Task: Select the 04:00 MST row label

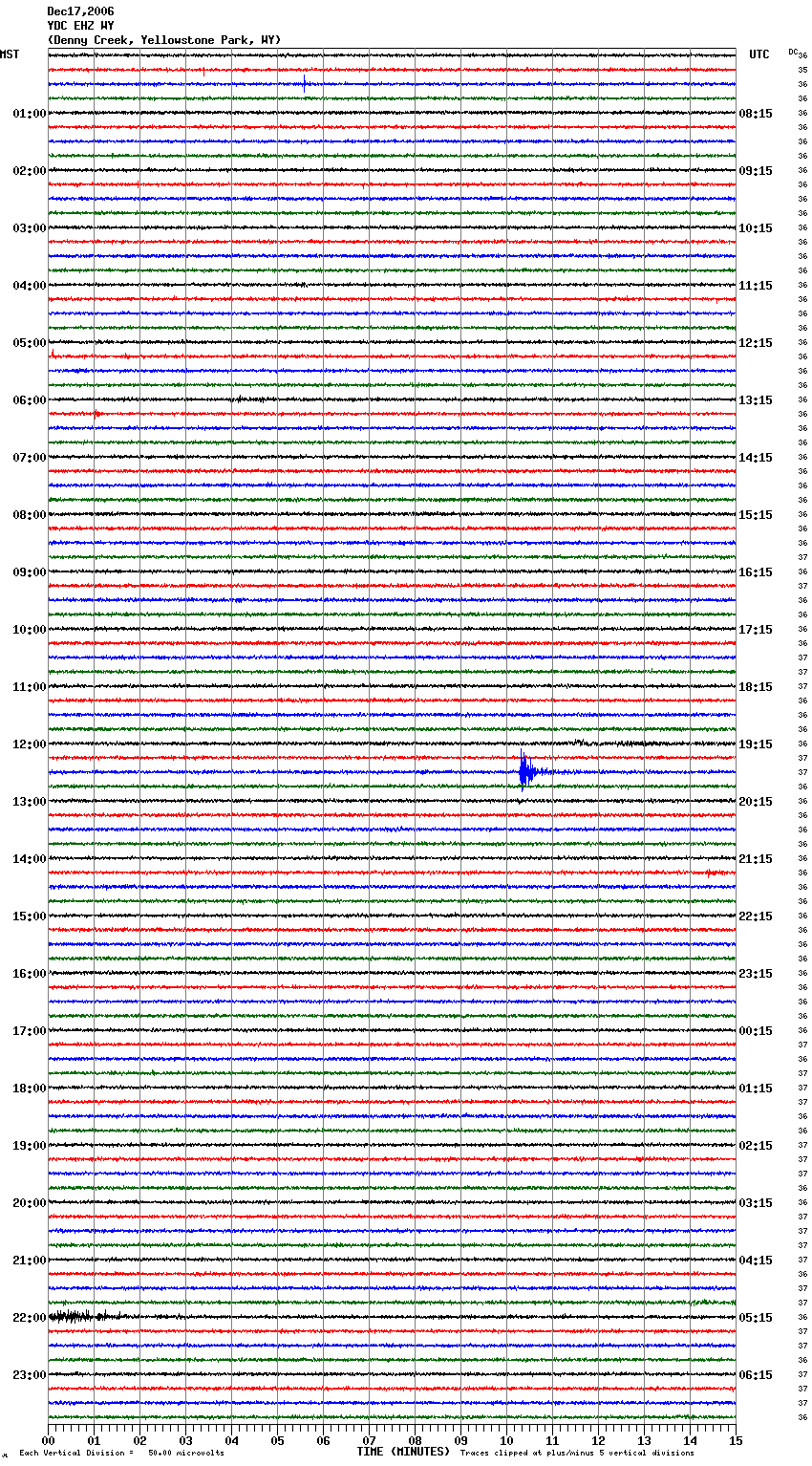Action: click(x=29, y=286)
